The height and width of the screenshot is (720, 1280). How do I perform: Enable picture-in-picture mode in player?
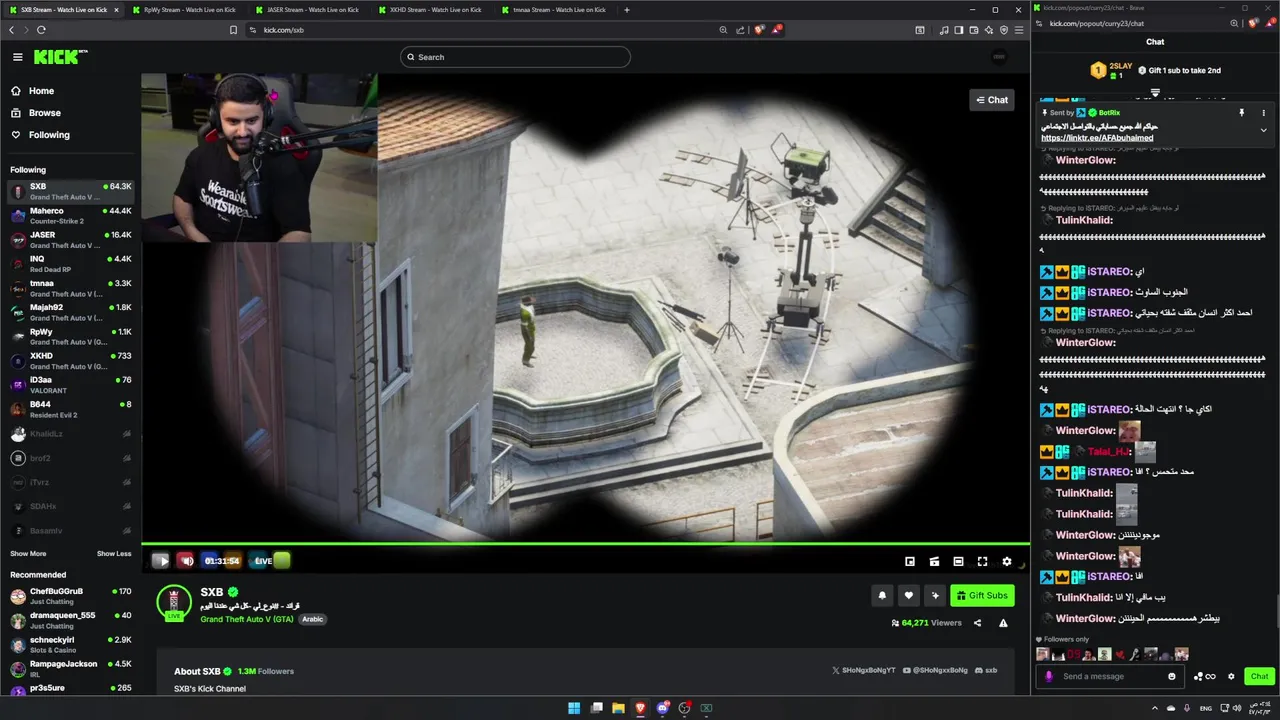[910, 562]
